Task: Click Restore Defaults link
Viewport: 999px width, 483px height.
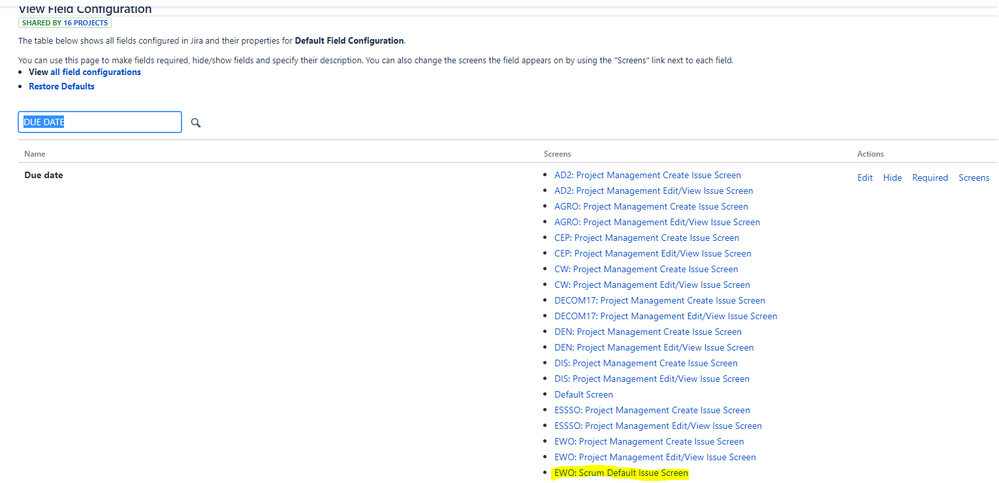Action: (x=62, y=86)
